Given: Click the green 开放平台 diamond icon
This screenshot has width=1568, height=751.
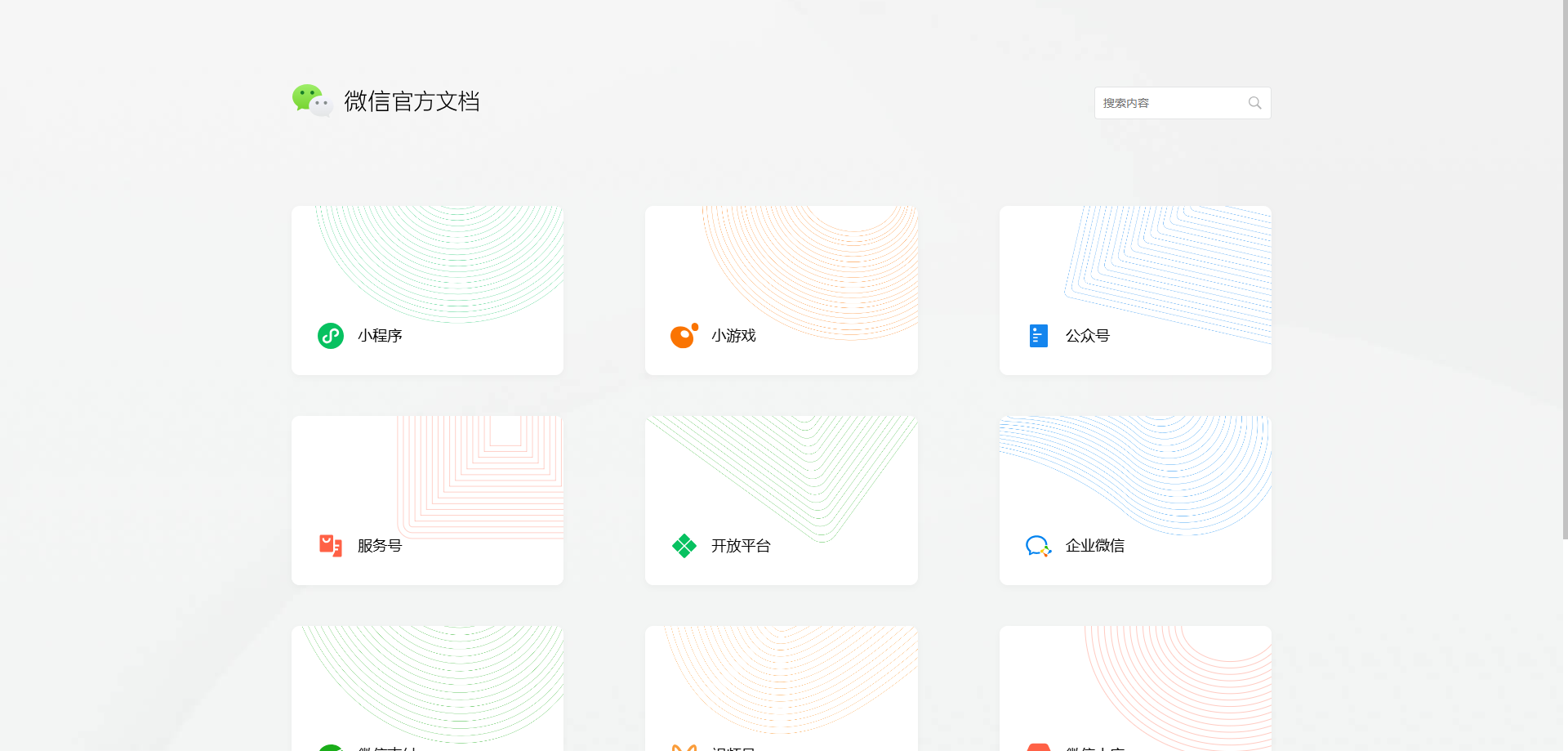Looking at the screenshot, I should coord(684,546).
